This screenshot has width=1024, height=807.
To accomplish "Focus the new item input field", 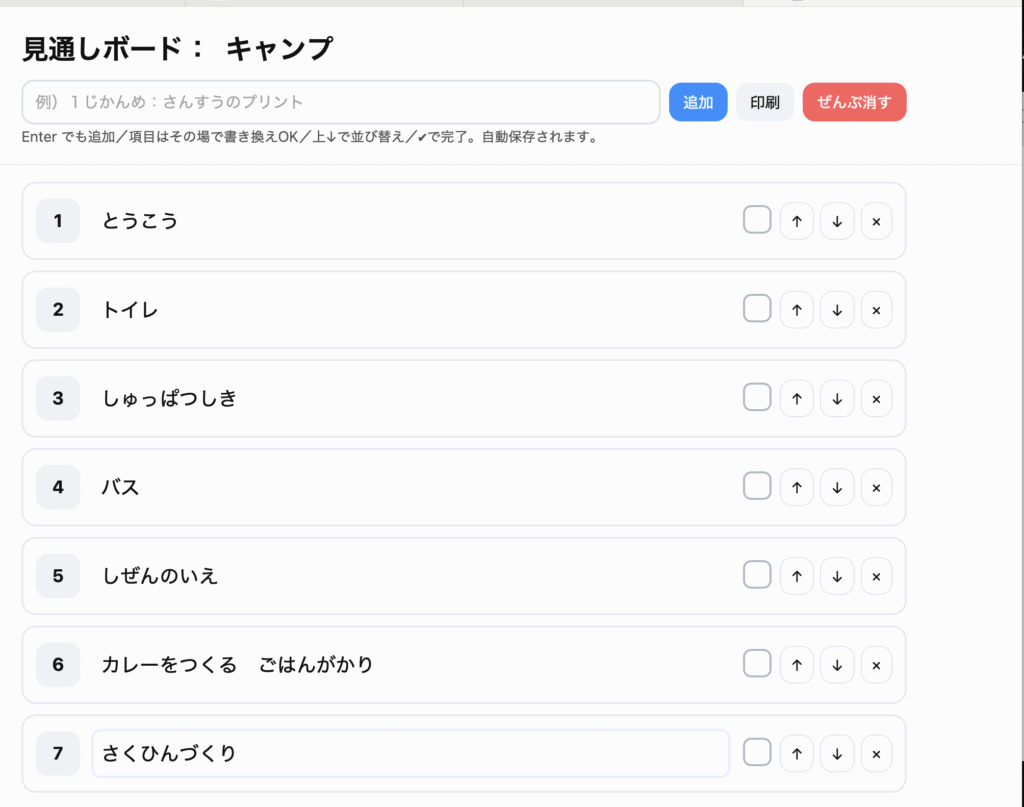I will pos(340,102).
